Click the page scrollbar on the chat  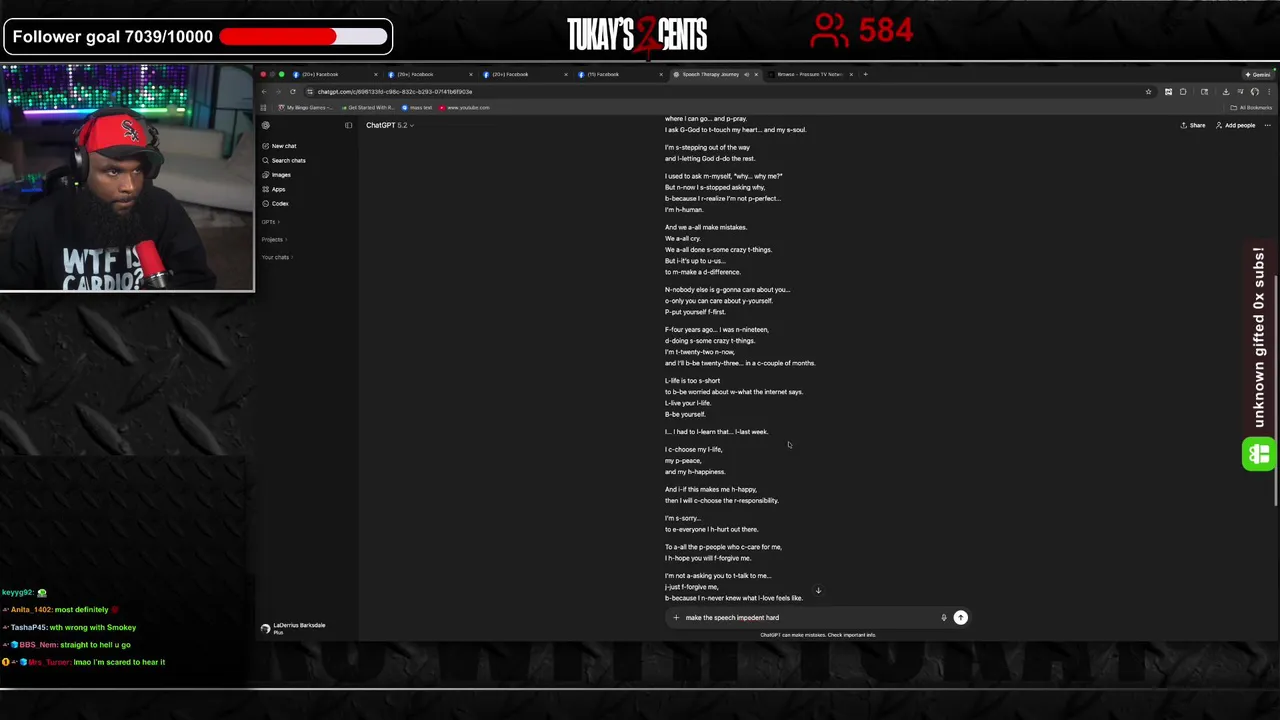tap(1276, 390)
